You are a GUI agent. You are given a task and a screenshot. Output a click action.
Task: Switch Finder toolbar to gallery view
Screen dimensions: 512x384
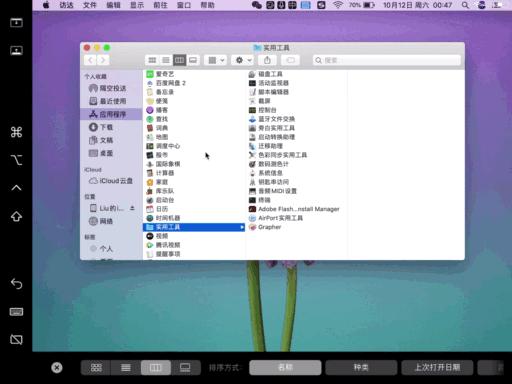click(193, 60)
